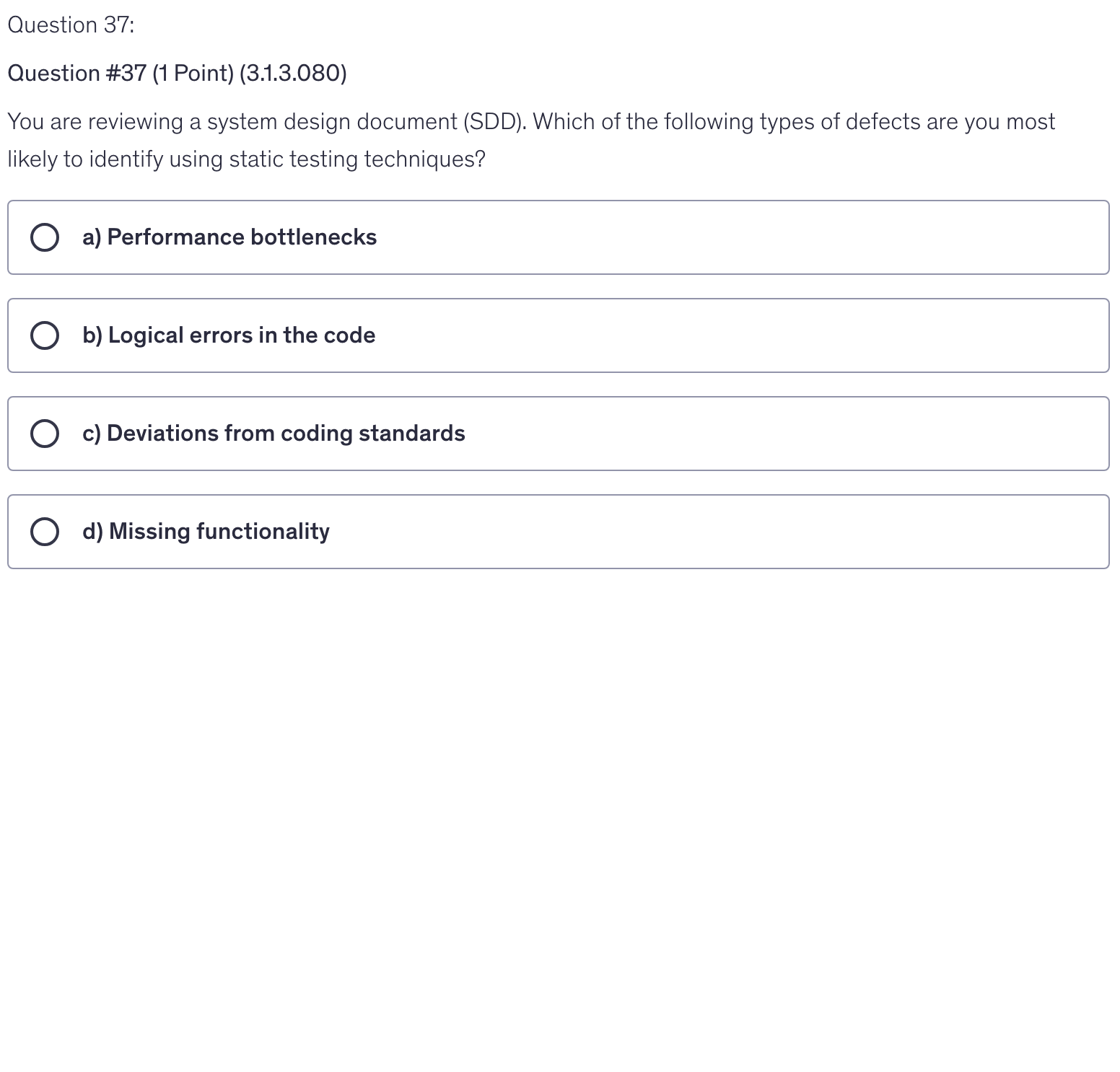Mark the Missing functionality radio button
The height and width of the screenshot is (1072, 1120).
45,532
